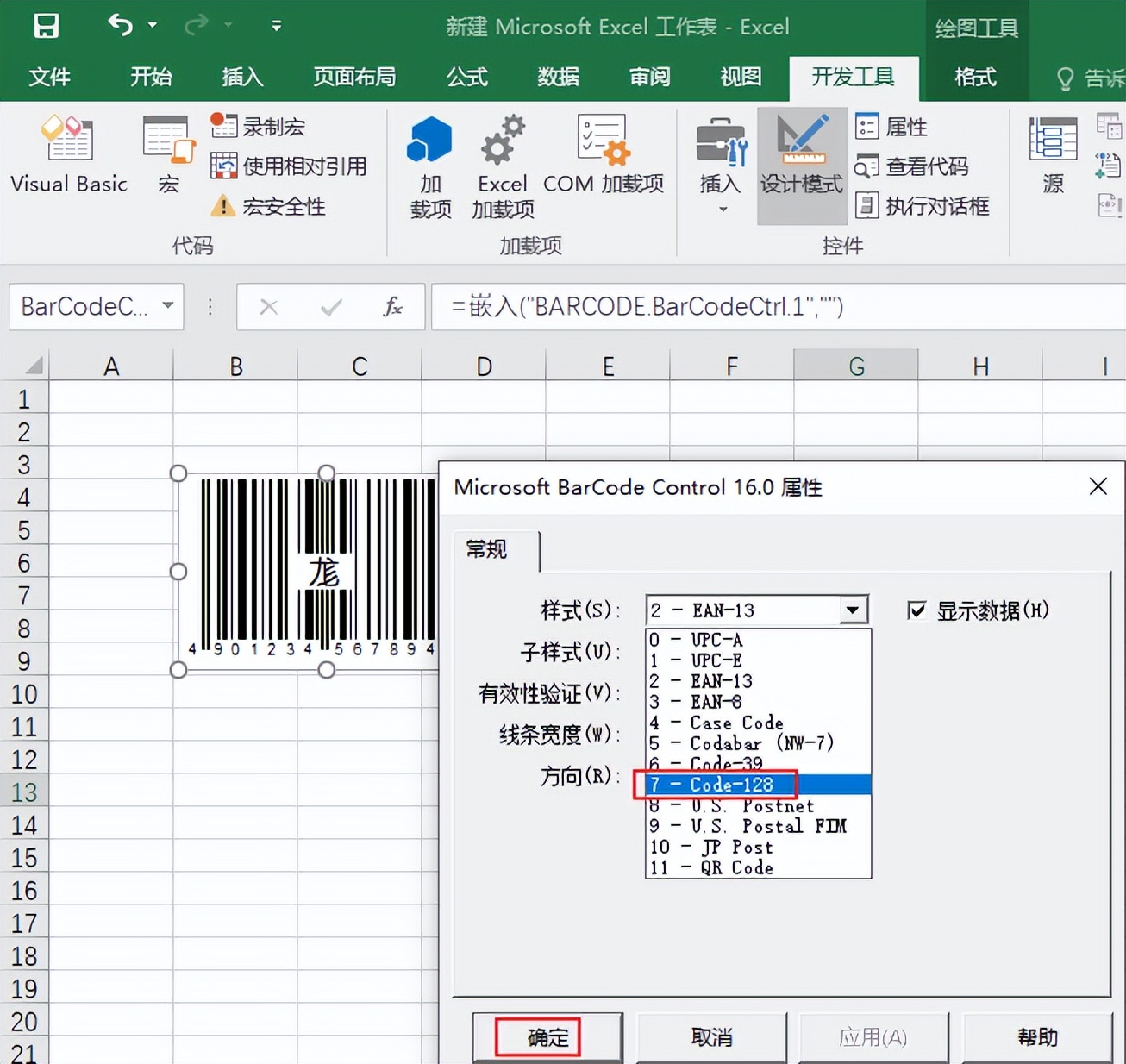Choose 10 - JP Post style

pos(759,847)
